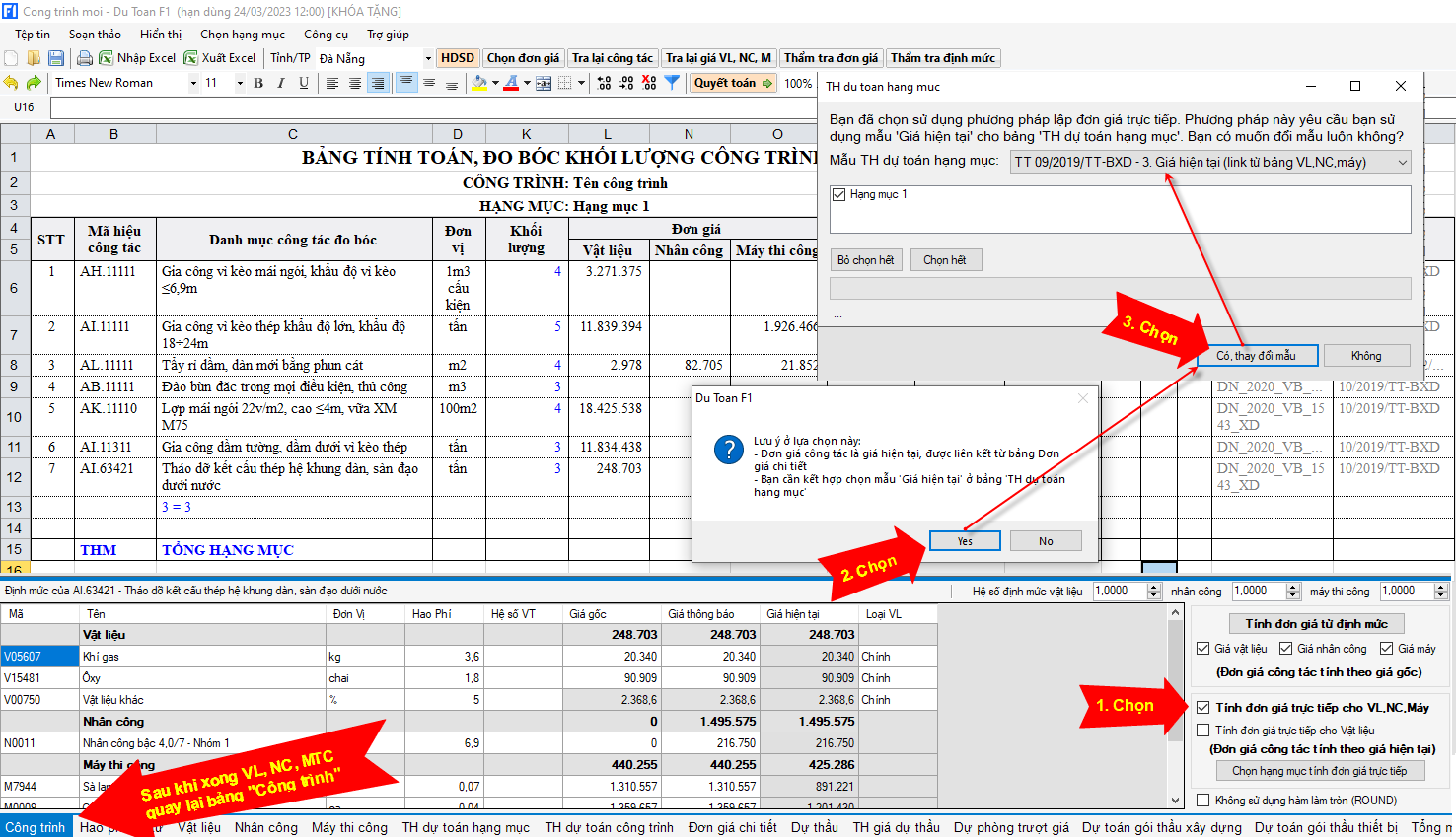Switch to the Đơn giá chi tiết tab
Image resolution: width=1456 pixels, height=837 pixels.
click(x=732, y=827)
